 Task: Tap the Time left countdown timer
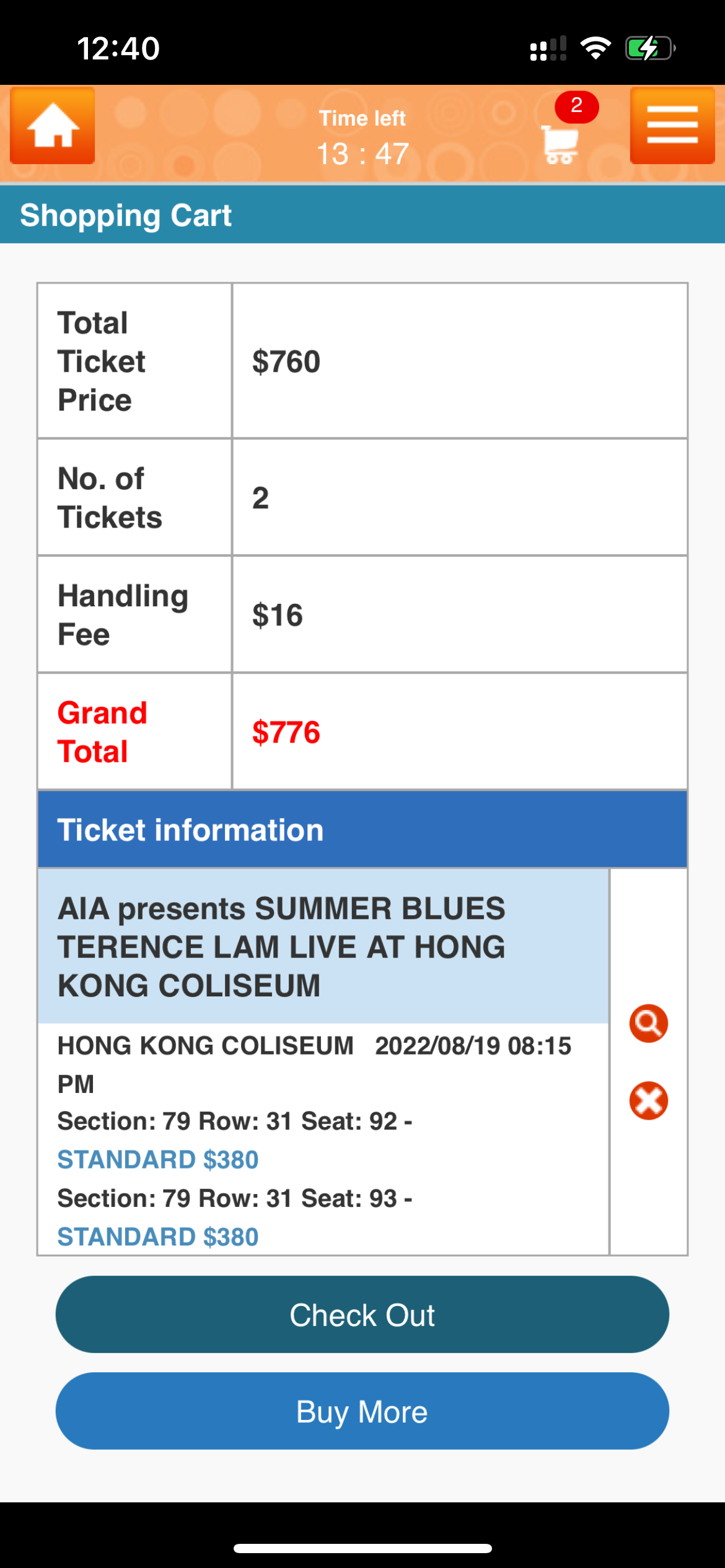pos(362,137)
